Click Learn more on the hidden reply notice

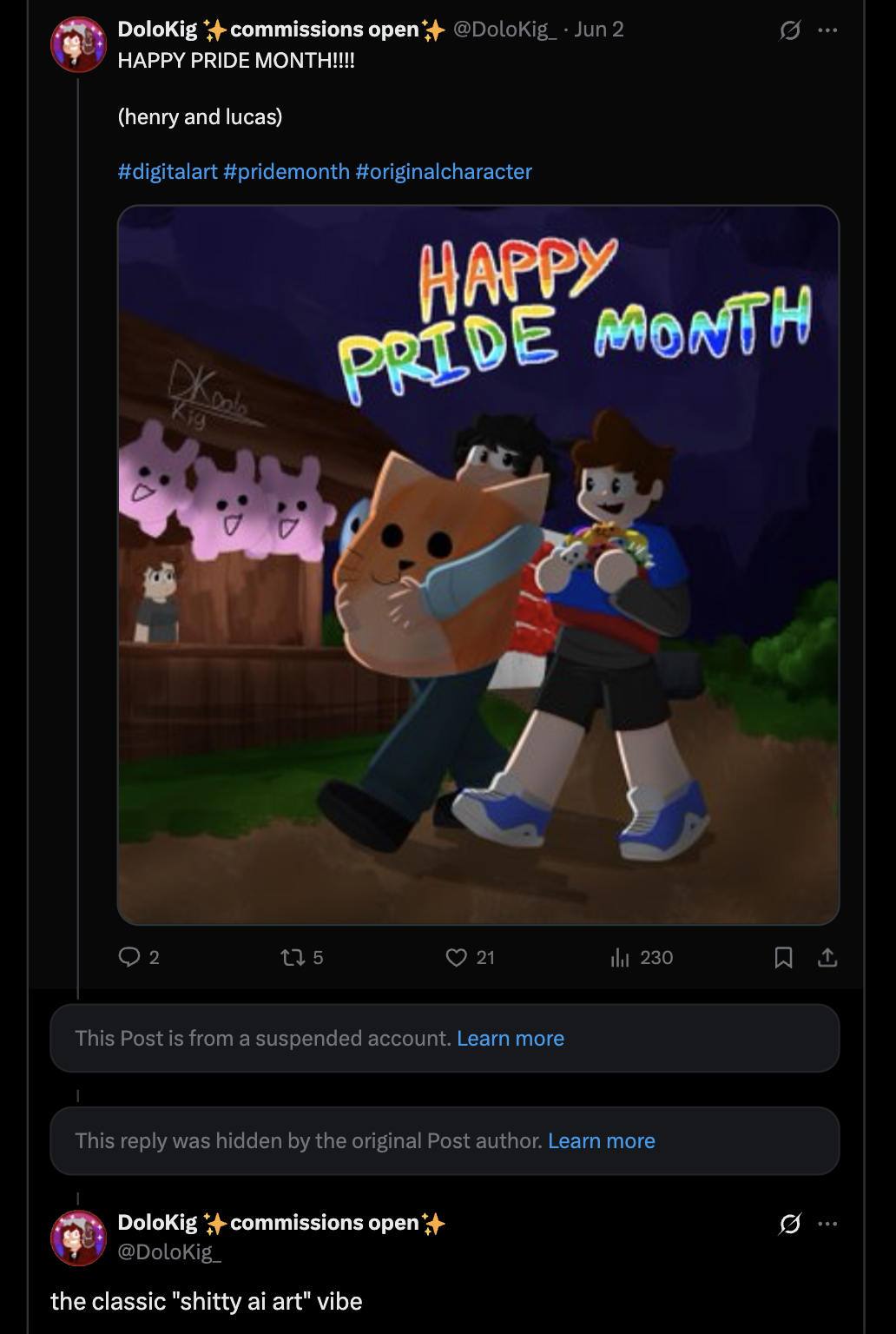click(x=602, y=1140)
